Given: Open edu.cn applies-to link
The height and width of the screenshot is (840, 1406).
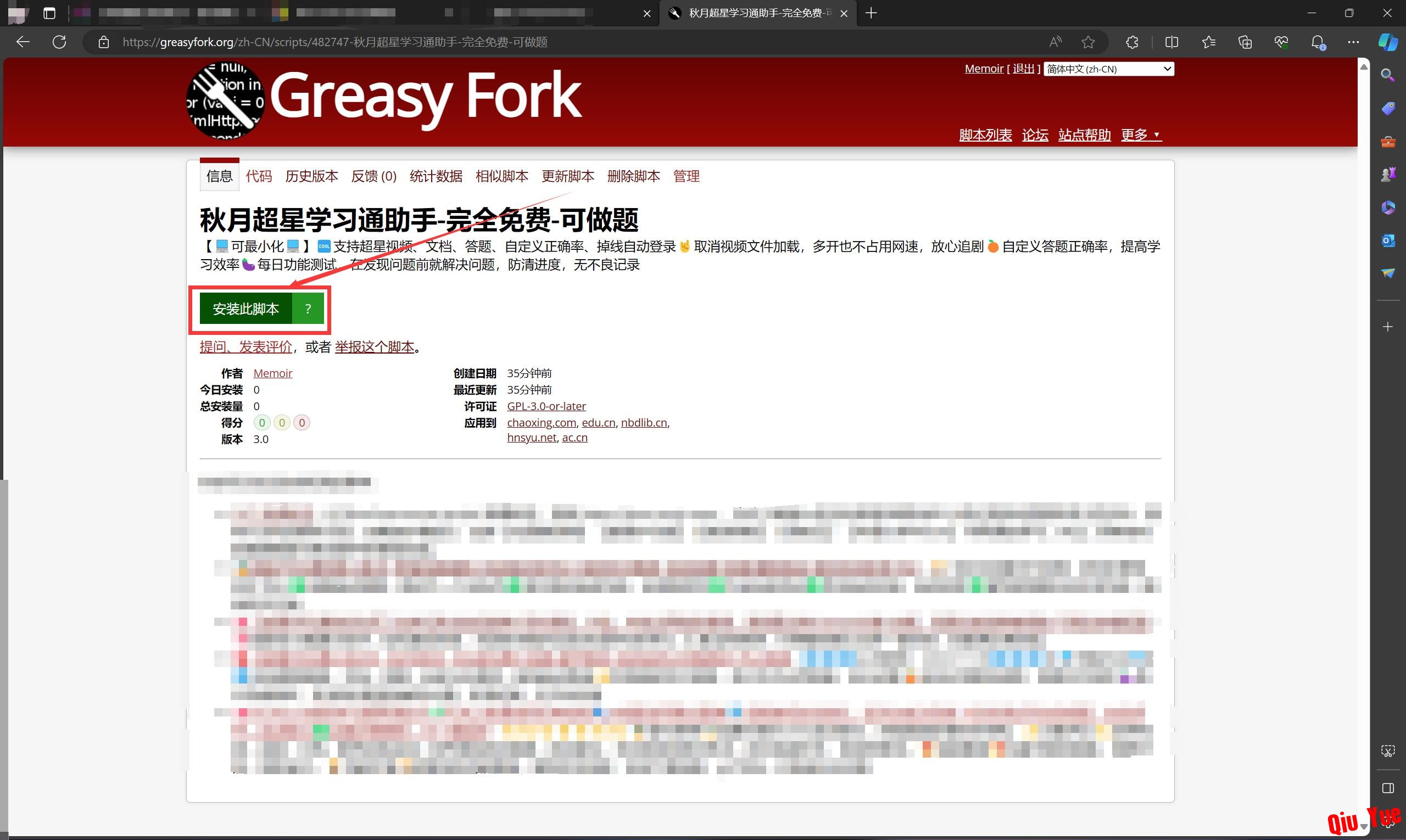Looking at the screenshot, I should tap(599, 423).
